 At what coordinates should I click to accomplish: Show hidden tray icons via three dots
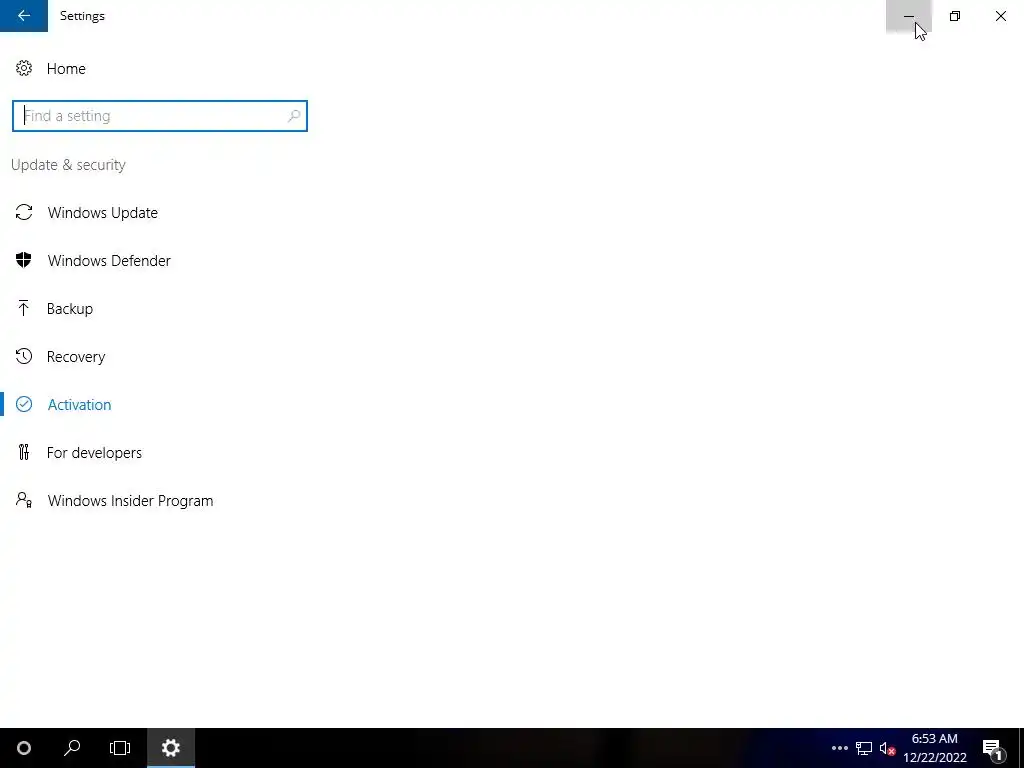tap(840, 748)
